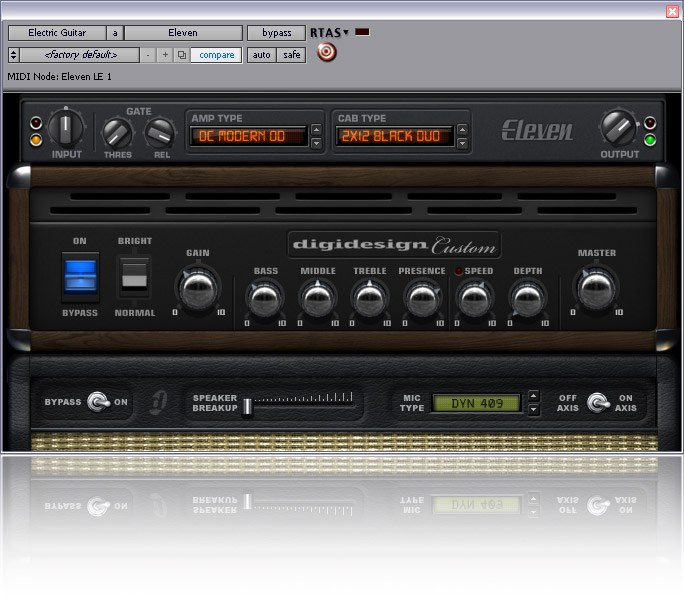This screenshot has width=684, height=612.
Task: Open the Amp Type selector showing DC Modern OD
Action: click(x=249, y=134)
